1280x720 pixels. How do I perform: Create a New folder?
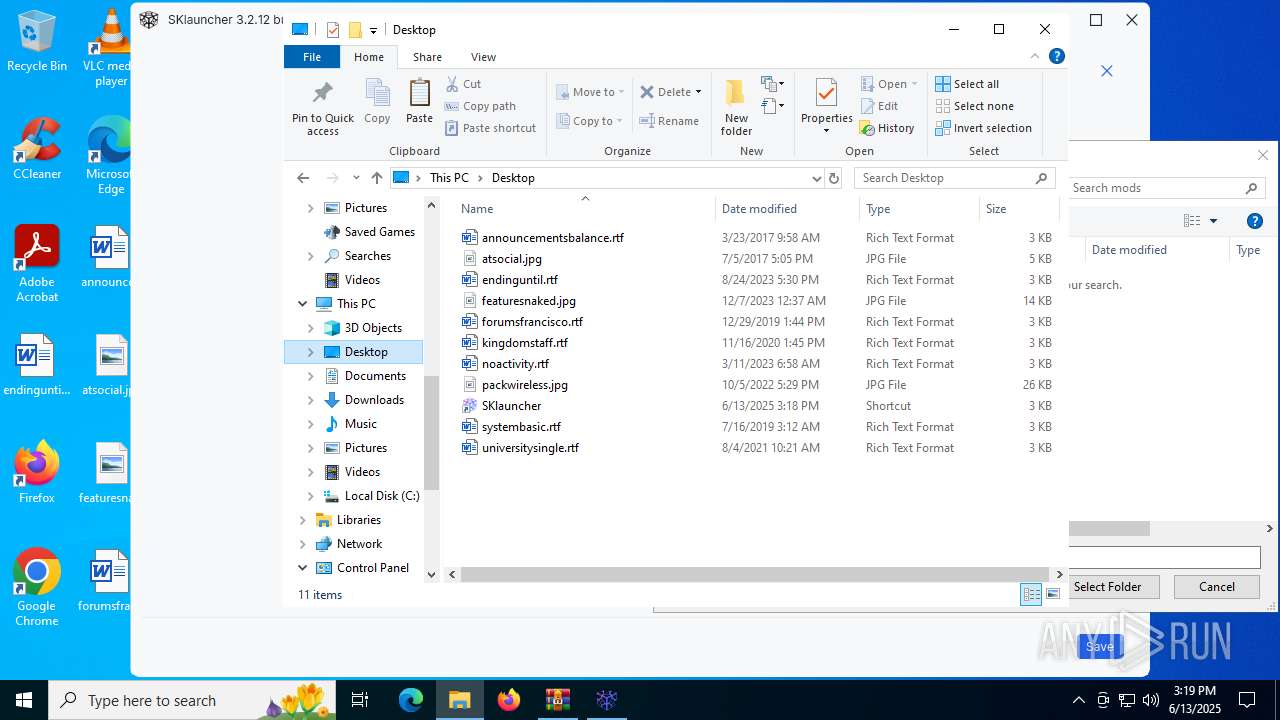coord(736,108)
